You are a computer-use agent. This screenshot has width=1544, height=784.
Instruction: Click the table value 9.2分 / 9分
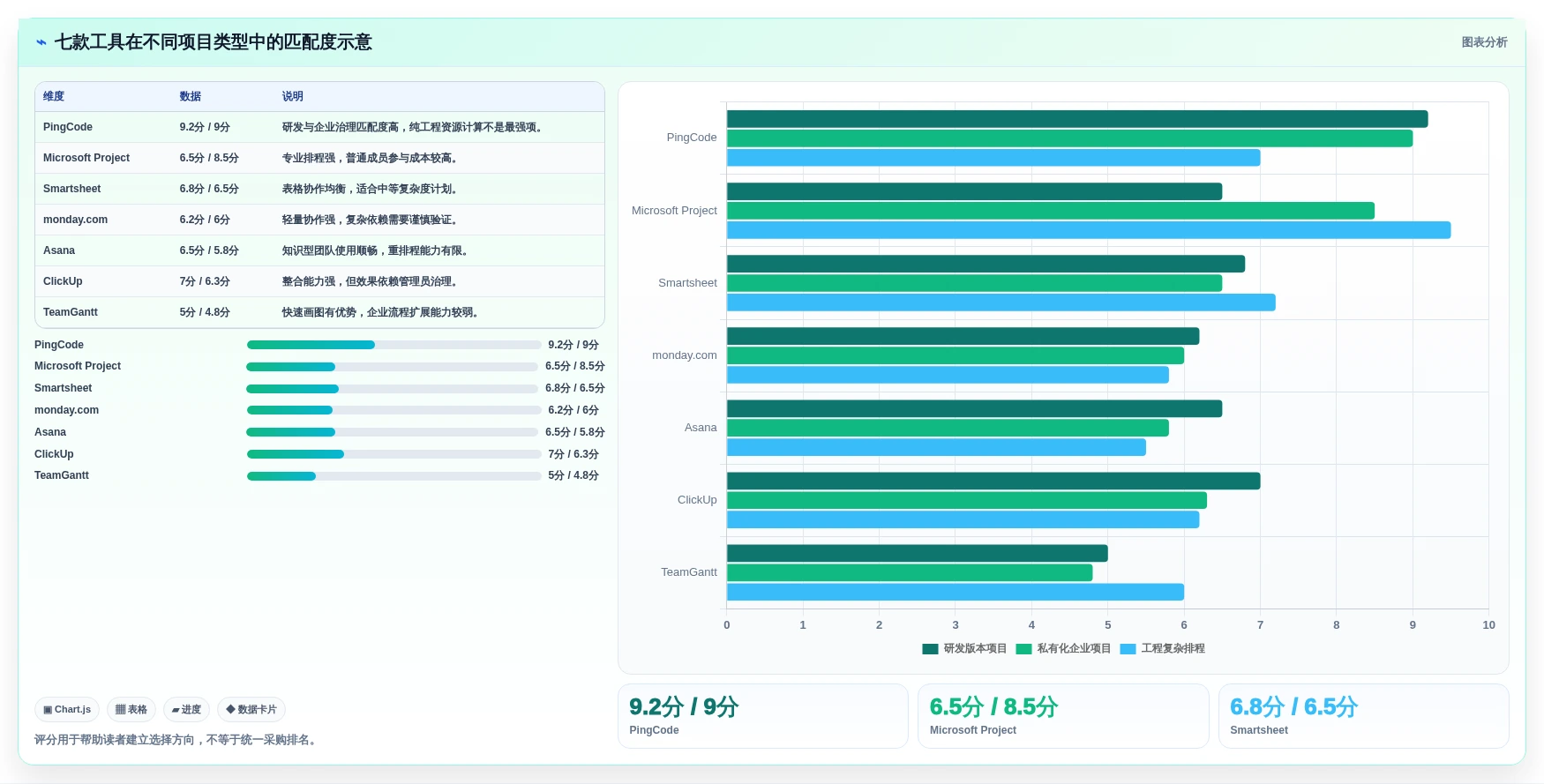205,127
